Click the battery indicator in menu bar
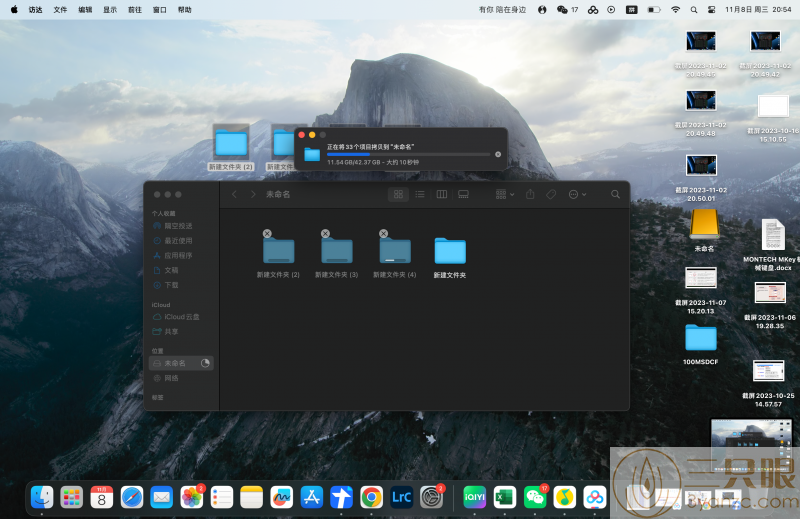Image resolution: width=800 pixels, height=519 pixels. pyautogui.click(x=654, y=10)
